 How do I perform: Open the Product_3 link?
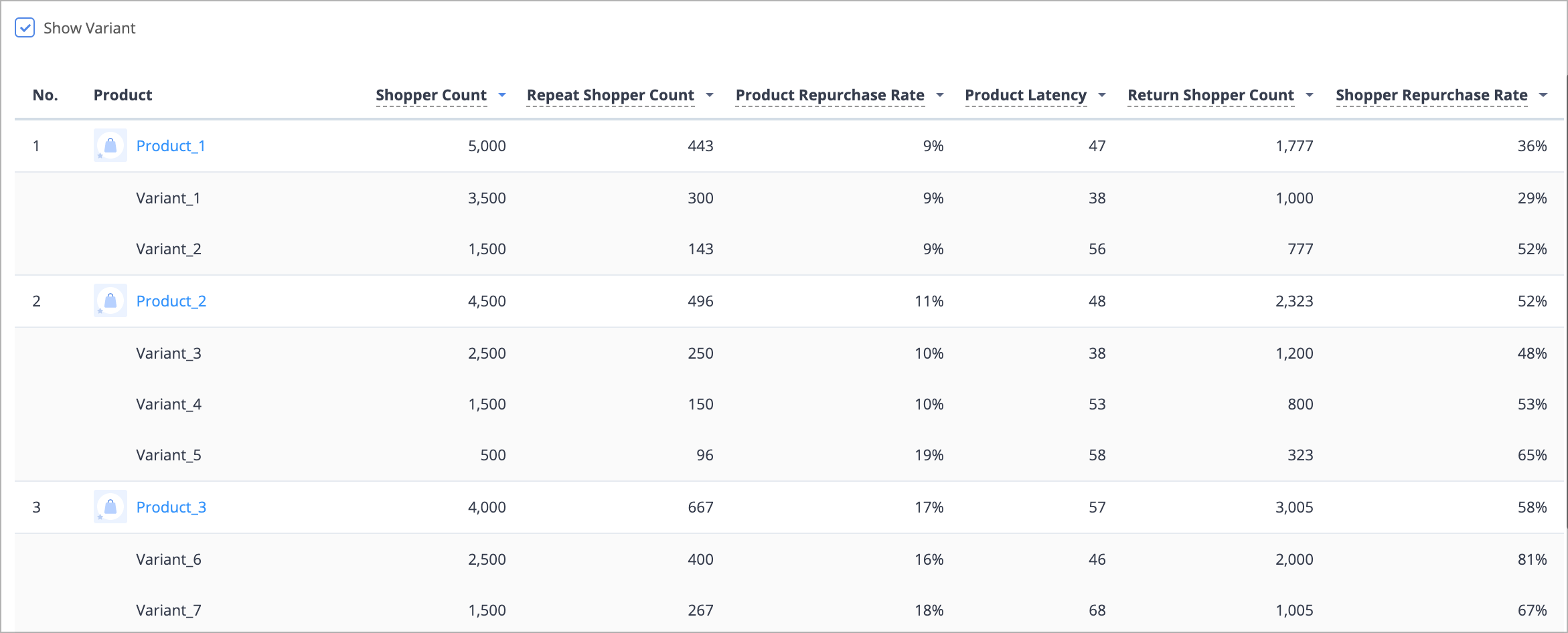[171, 507]
